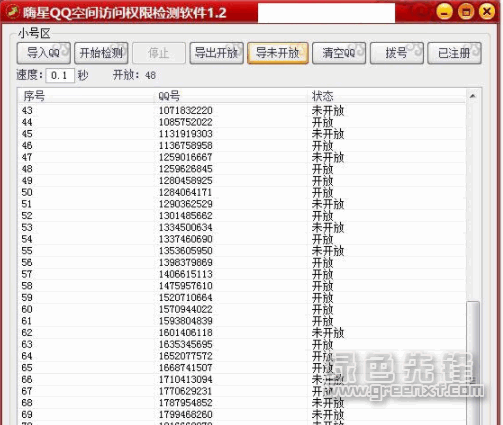Image resolution: width=503 pixels, height=425 pixels.
Task: Start detection with 开始检测 button
Action: point(101,53)
